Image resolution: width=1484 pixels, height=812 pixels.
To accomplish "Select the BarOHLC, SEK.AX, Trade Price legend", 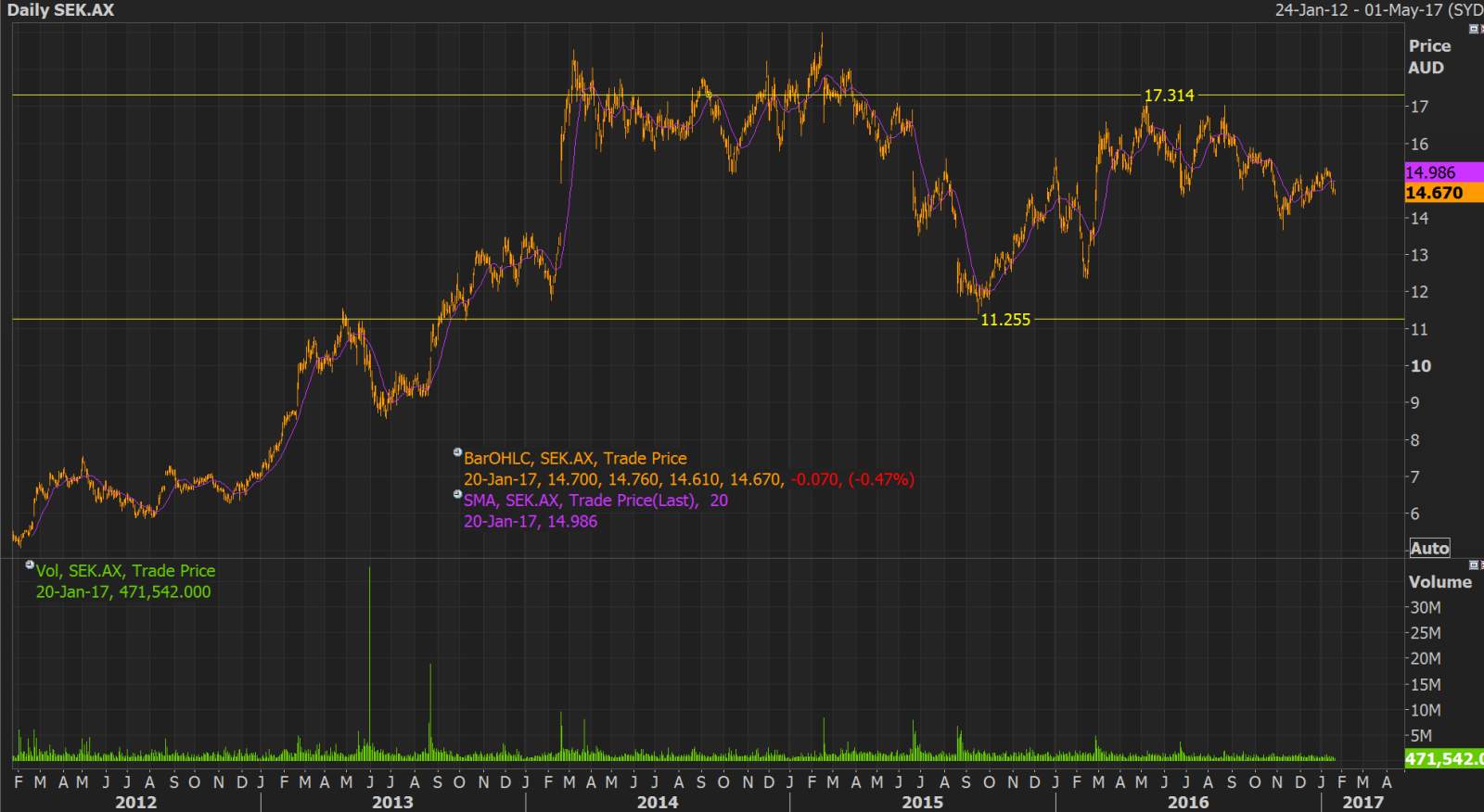I will [575, 458].
